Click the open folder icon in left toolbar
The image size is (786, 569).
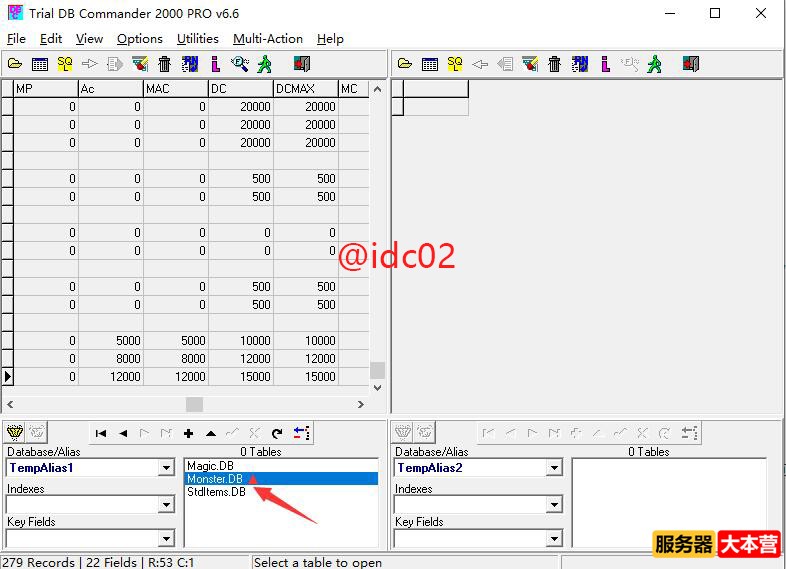14,64
